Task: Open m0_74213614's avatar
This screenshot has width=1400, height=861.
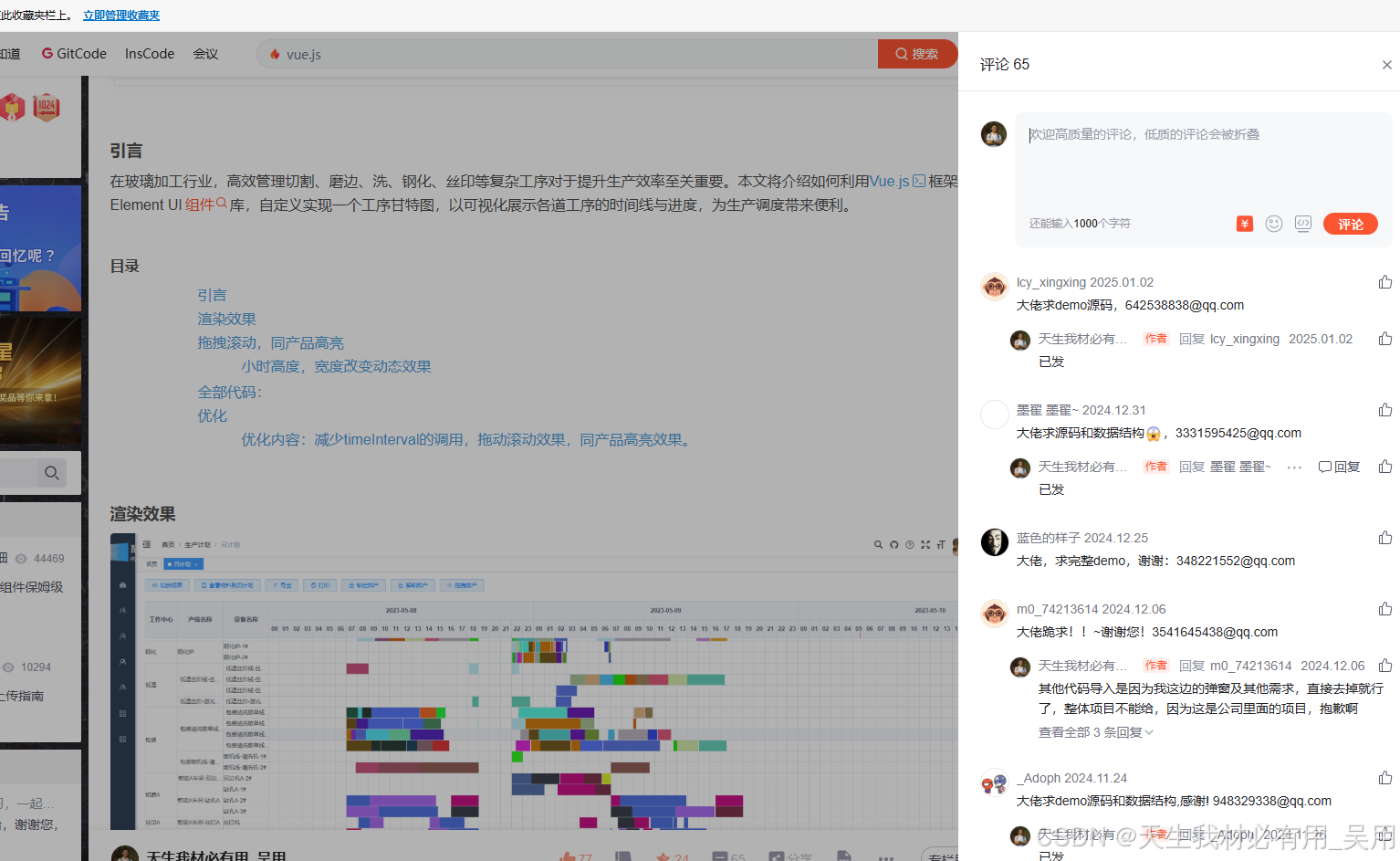Action: [x=994, y=613]
